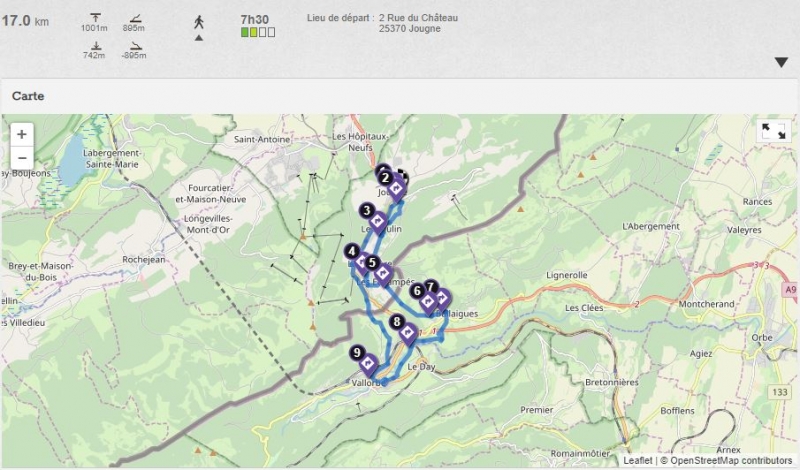Image resolution: width=800 pixels, height=470 pixels.
Task: Click the hiker activity icon
Action: [198, 22]
